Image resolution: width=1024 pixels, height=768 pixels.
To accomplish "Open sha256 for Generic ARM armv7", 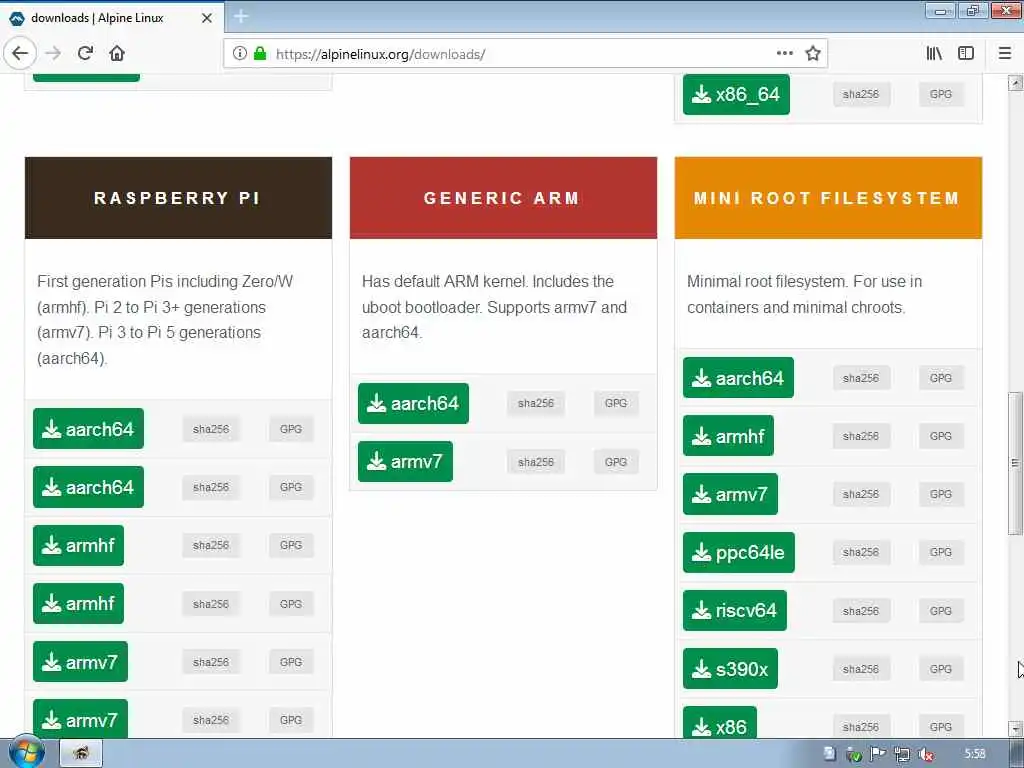I will pos(536,462).
